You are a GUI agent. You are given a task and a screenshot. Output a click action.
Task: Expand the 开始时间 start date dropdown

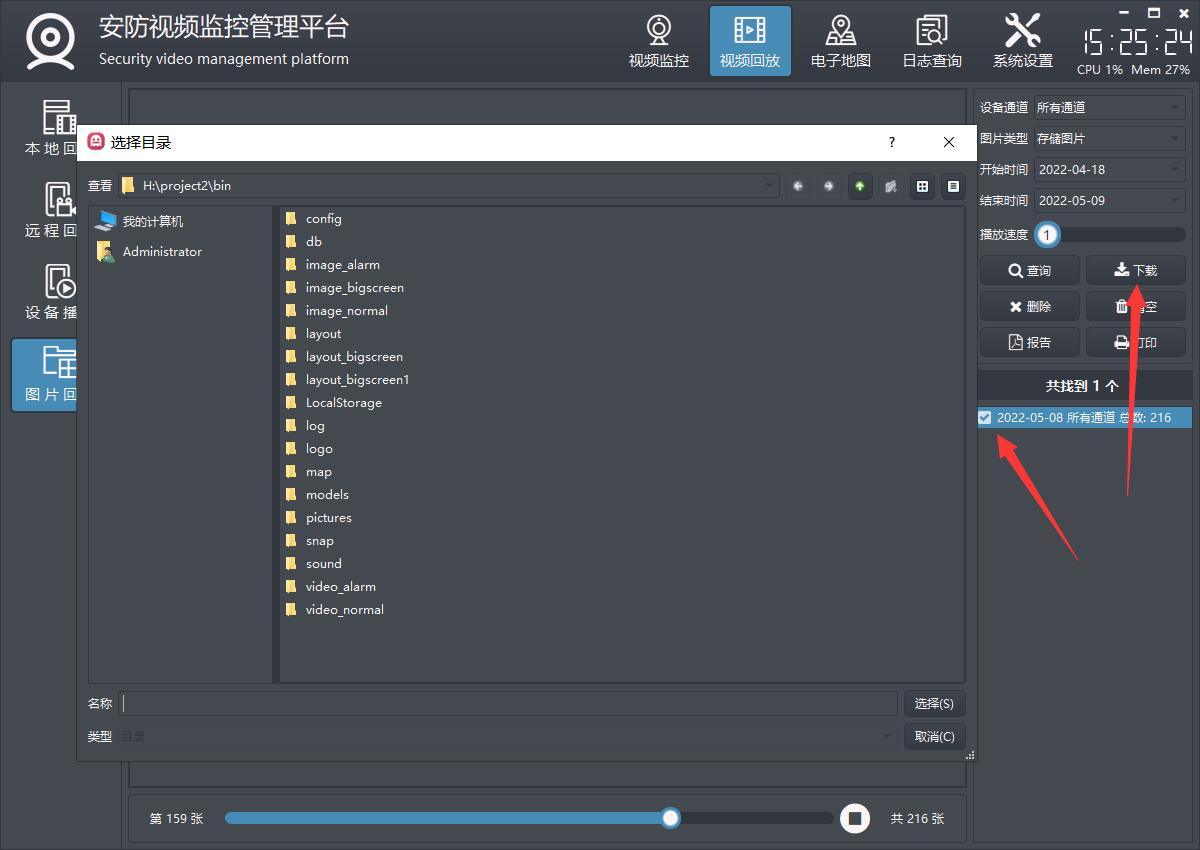1174,170
